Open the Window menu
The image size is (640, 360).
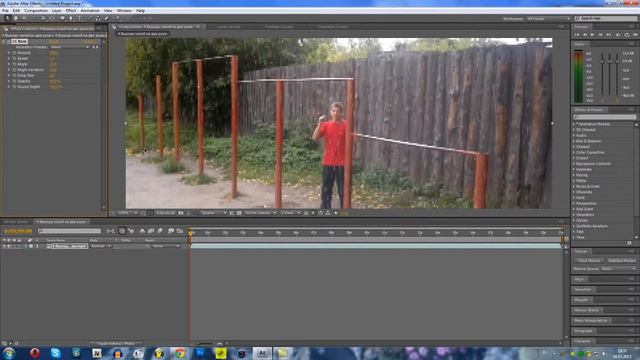[124, 11]
